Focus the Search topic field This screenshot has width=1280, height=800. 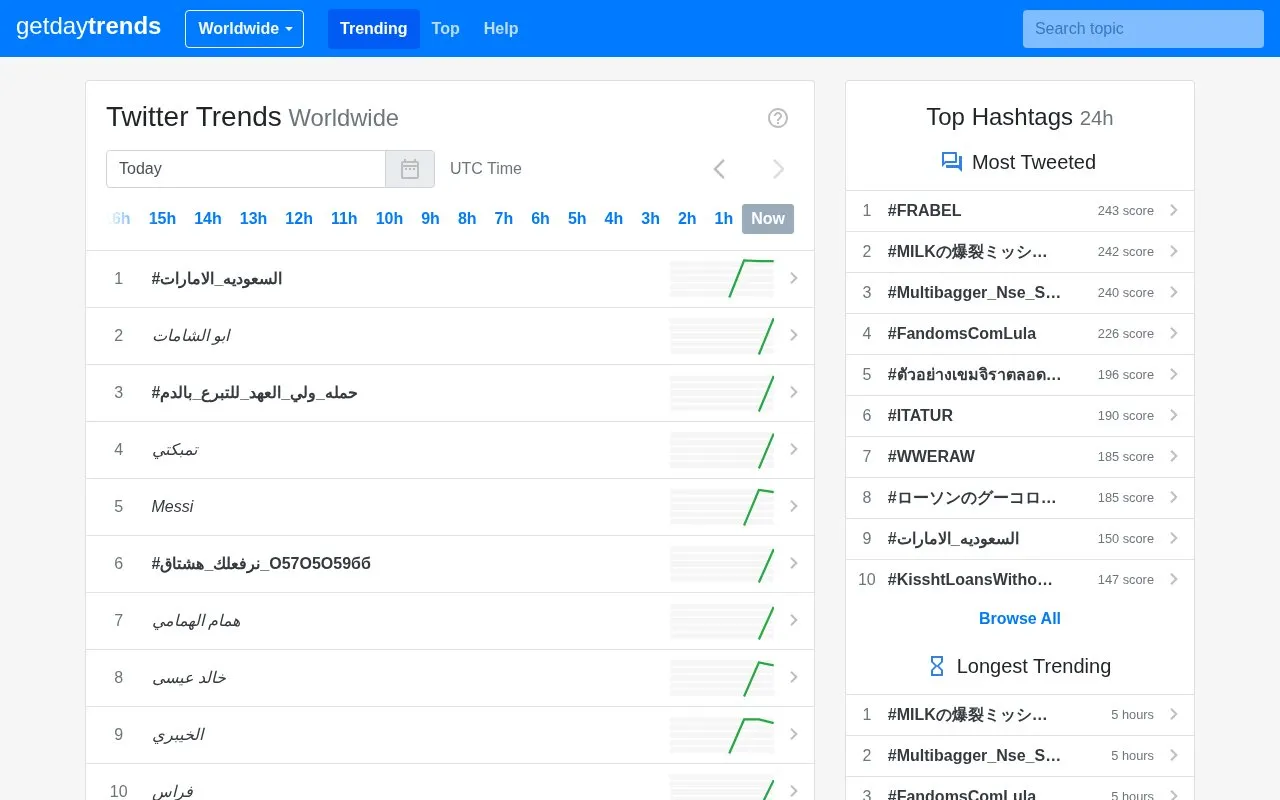click(x=1143, y=29)
